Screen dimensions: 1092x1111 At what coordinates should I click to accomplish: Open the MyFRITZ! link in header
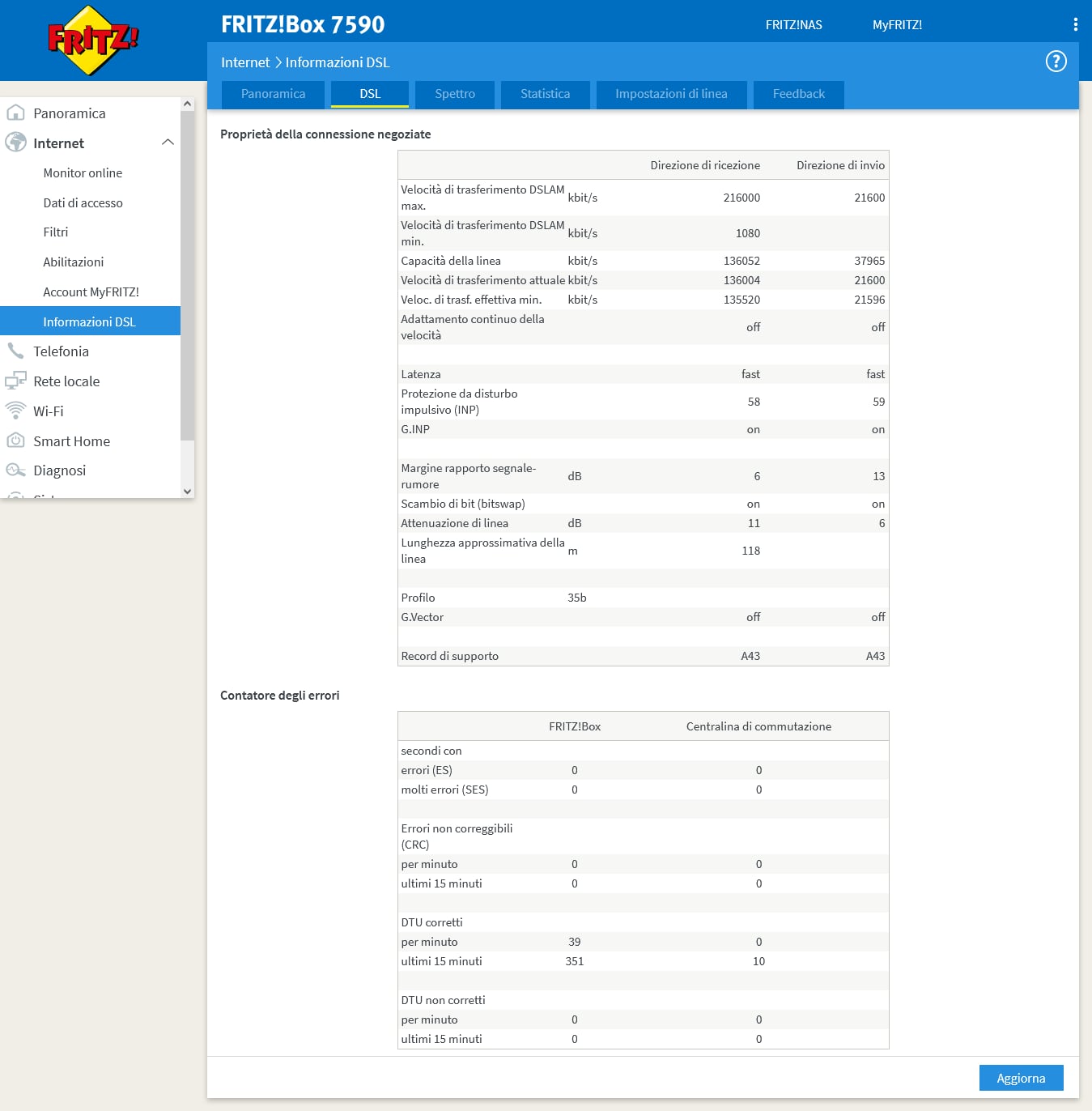click(x=897, y=25)
